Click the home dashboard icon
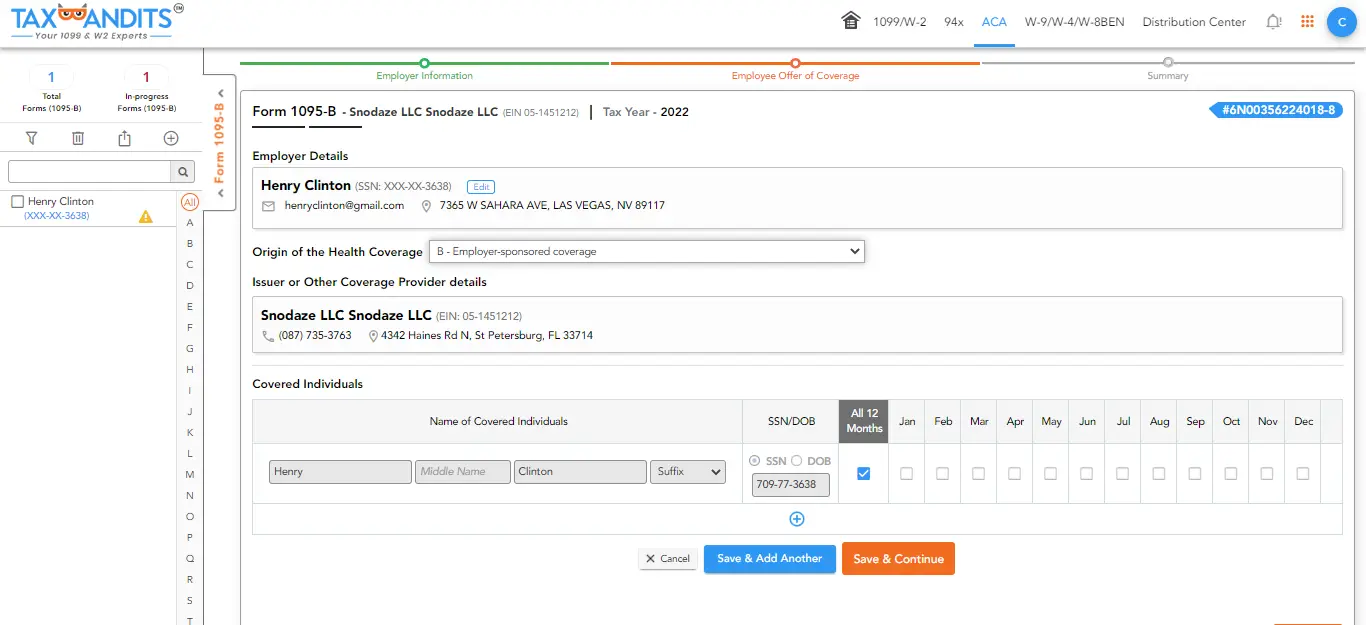Screen dimensions: 1366x625 pyautogui.click(x=851, y=21)
